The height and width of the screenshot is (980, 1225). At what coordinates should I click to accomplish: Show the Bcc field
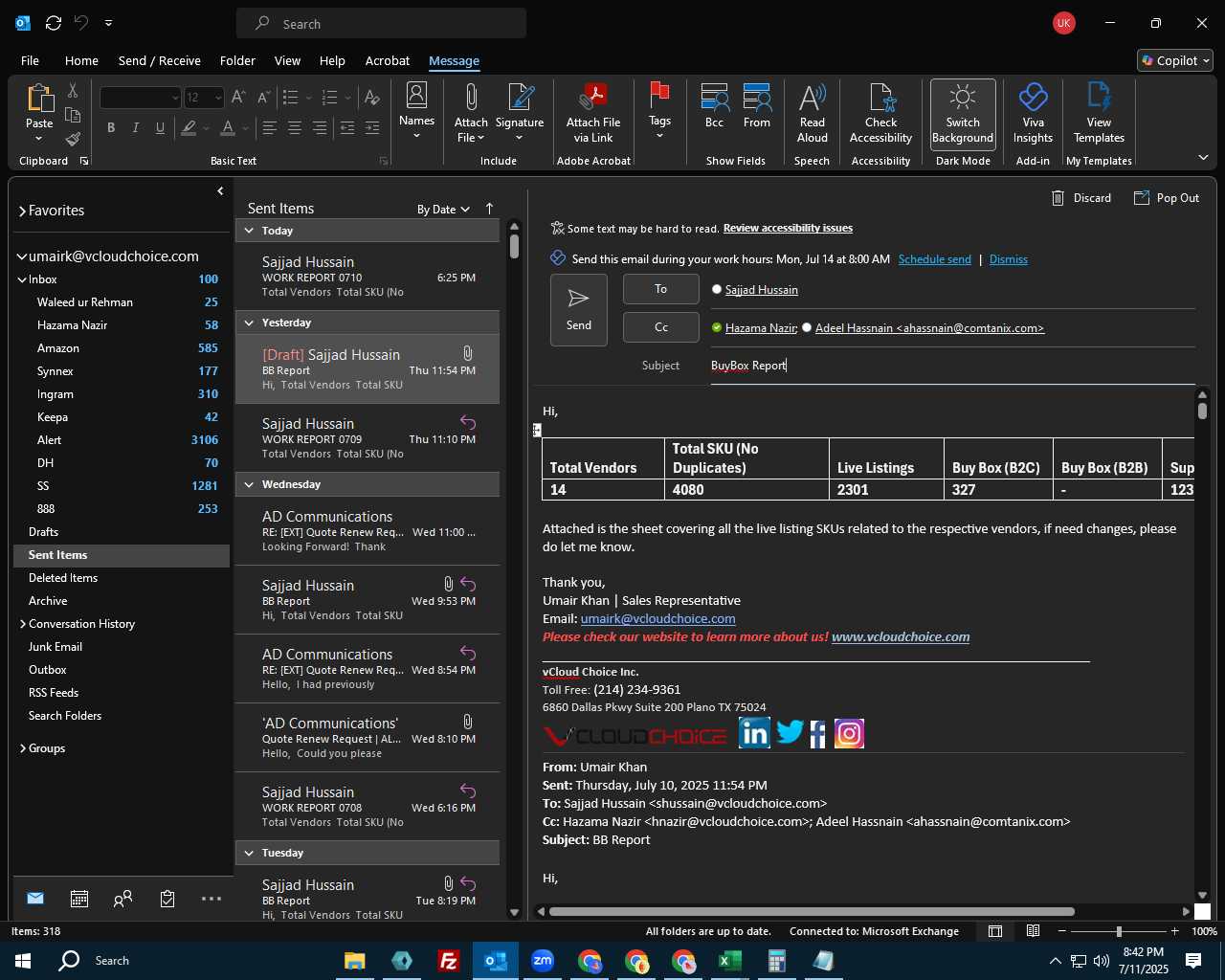(714, 106)
